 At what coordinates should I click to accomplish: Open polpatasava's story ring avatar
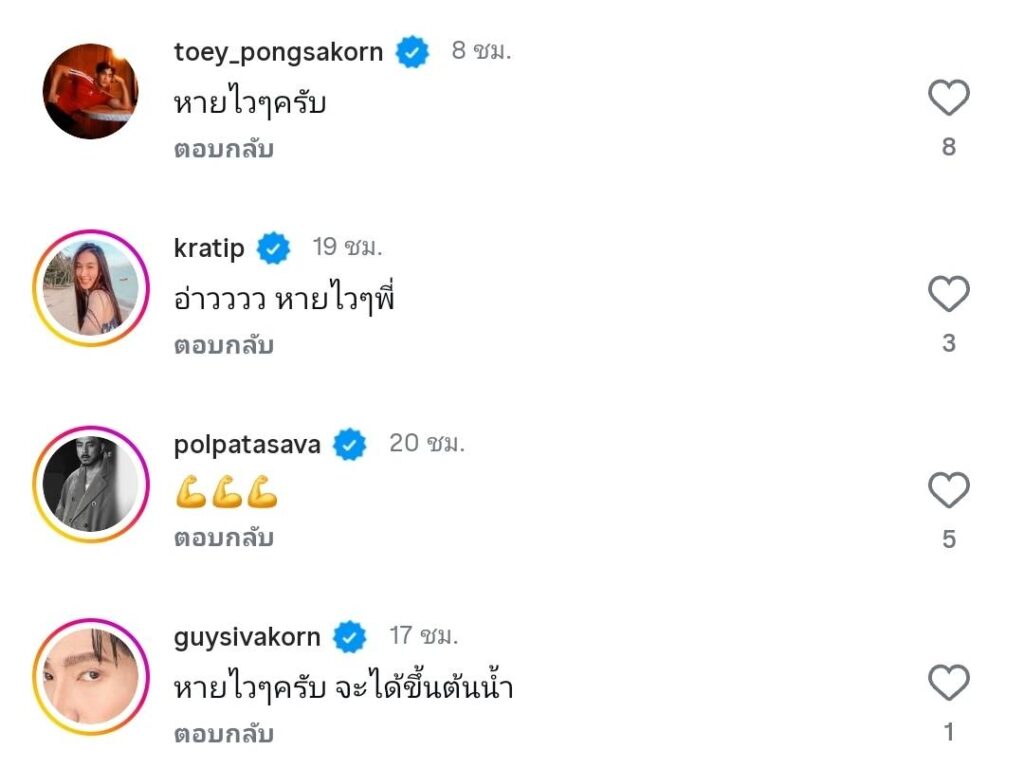(x=90, y=484)
